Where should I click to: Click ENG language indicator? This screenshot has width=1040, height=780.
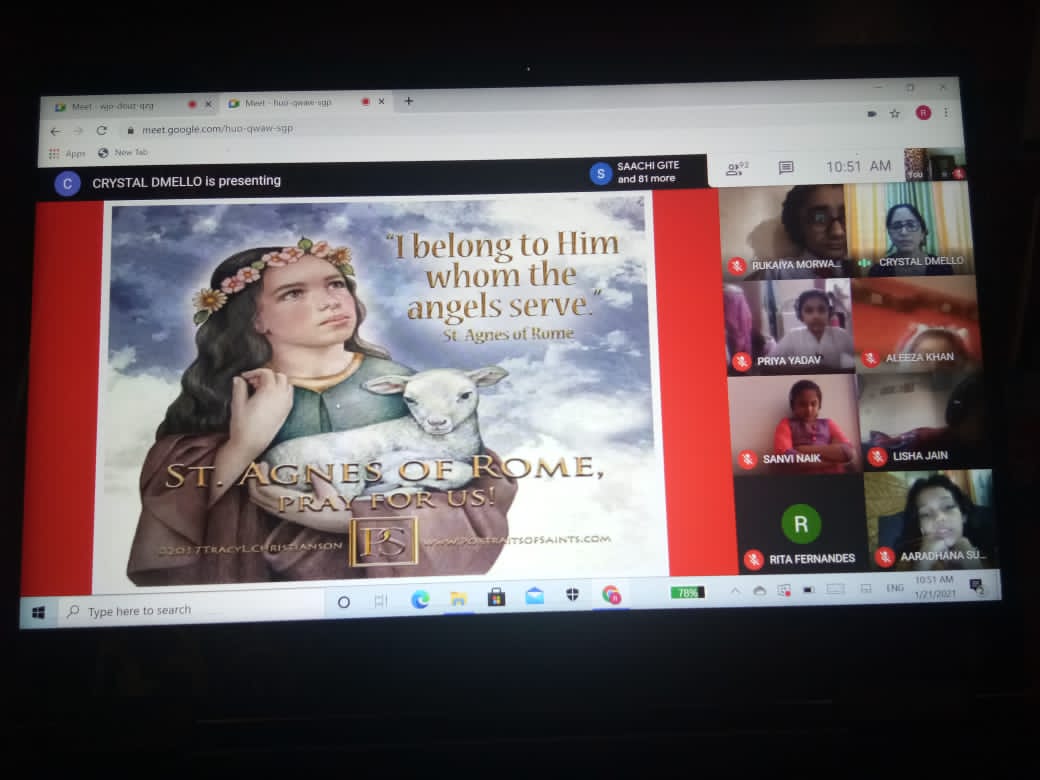[895, 588]
